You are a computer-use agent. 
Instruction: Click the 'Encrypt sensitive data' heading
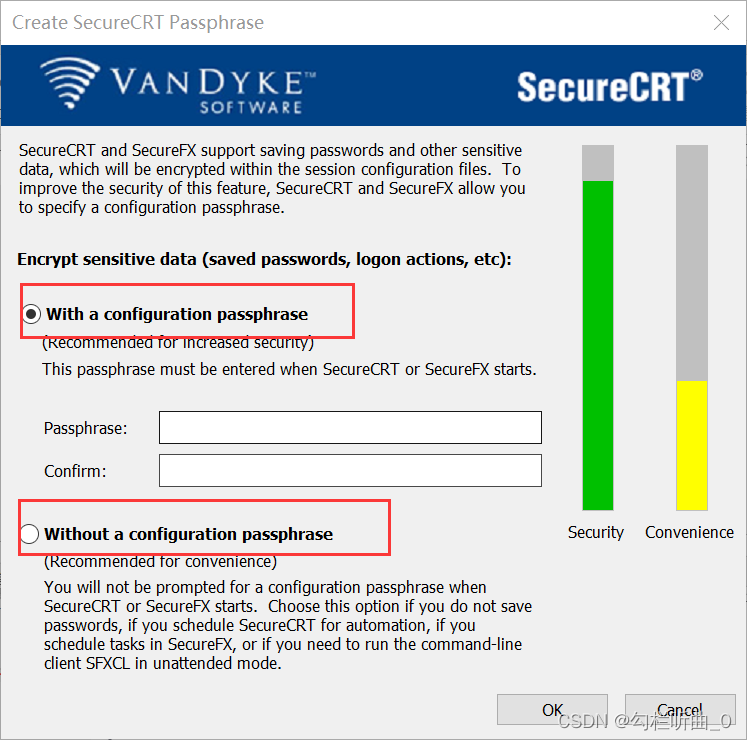point(264,260)
